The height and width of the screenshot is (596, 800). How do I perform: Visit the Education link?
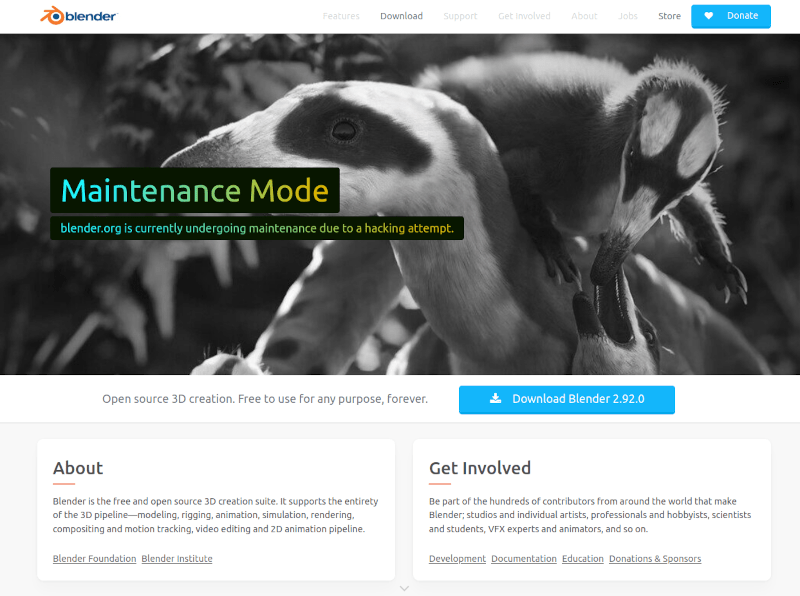583,559
